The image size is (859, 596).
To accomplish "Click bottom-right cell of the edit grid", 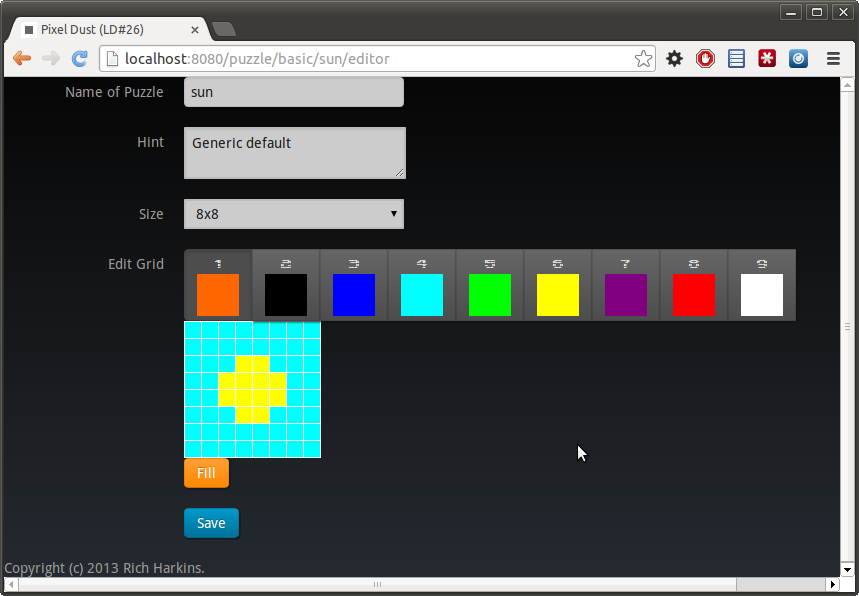I will [x=312, y=449].
